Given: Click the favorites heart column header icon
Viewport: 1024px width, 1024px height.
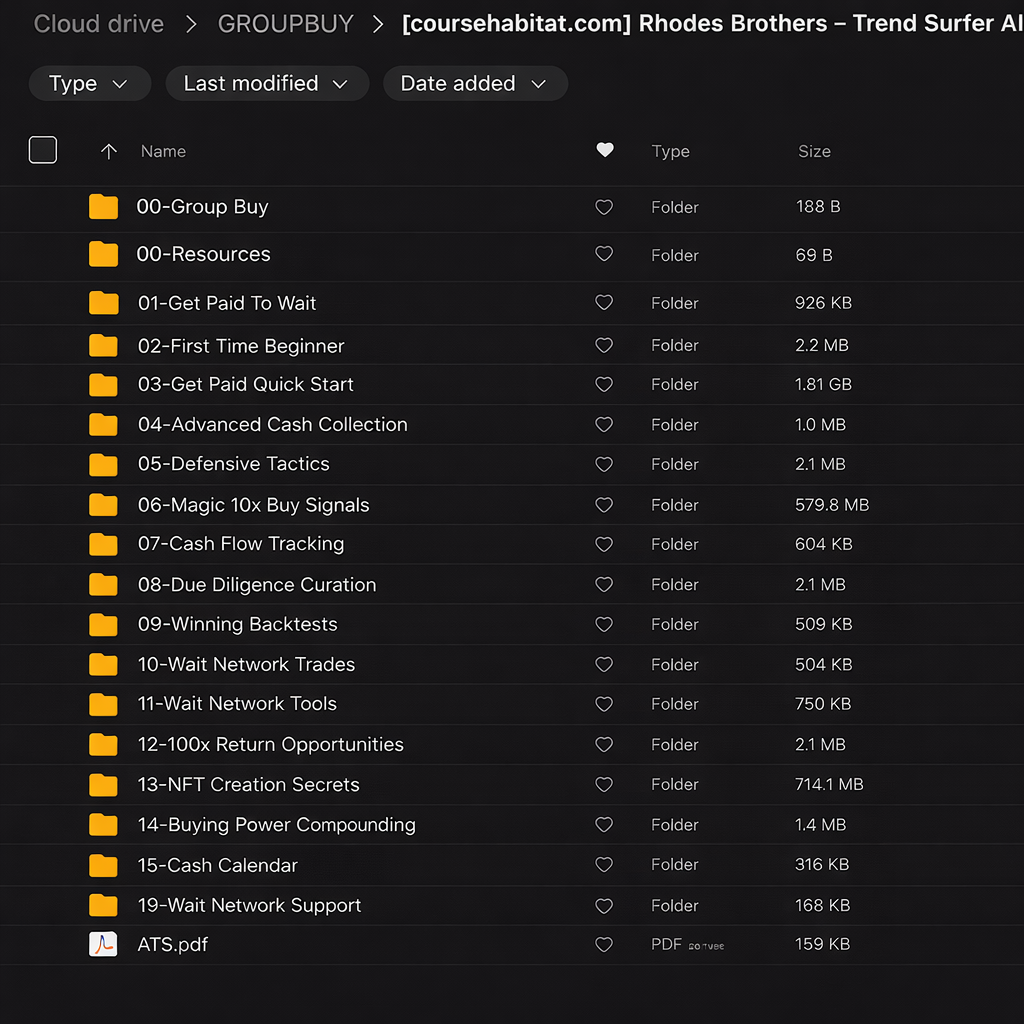Looking at the screenshot, I should [604, 150].
